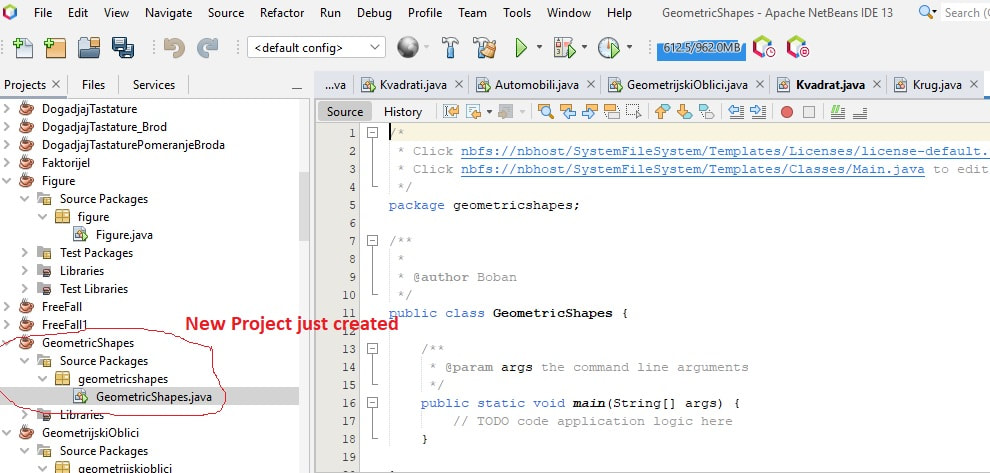Click the Profile Project clock icon
Image resolution: width=990 pixels, height=473 pixels.
(609, 47)
